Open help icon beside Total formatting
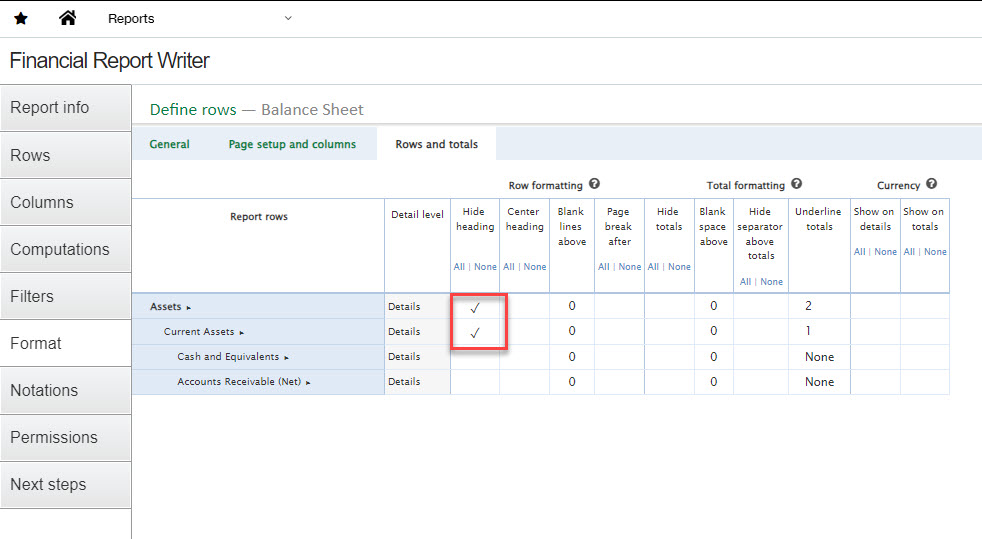982x539 pixels. pyautogui.click(x=796, y=184)
